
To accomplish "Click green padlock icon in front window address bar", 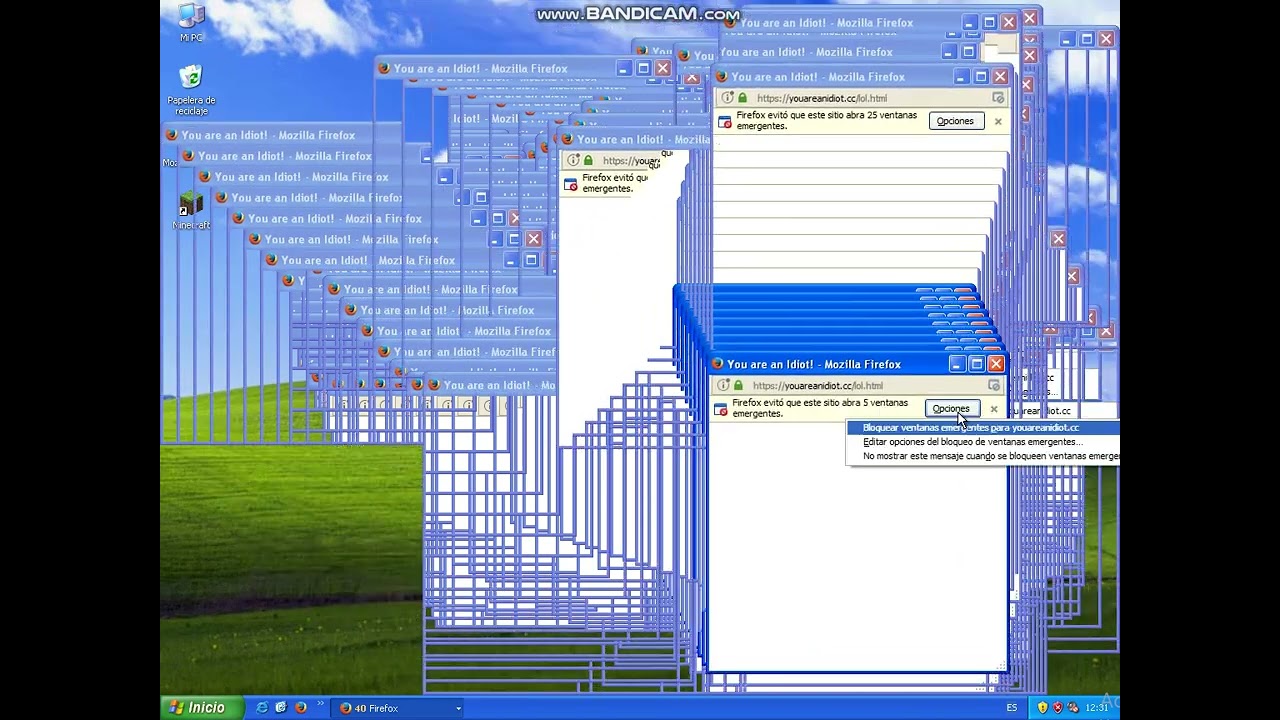I will [x=739, y=385].
